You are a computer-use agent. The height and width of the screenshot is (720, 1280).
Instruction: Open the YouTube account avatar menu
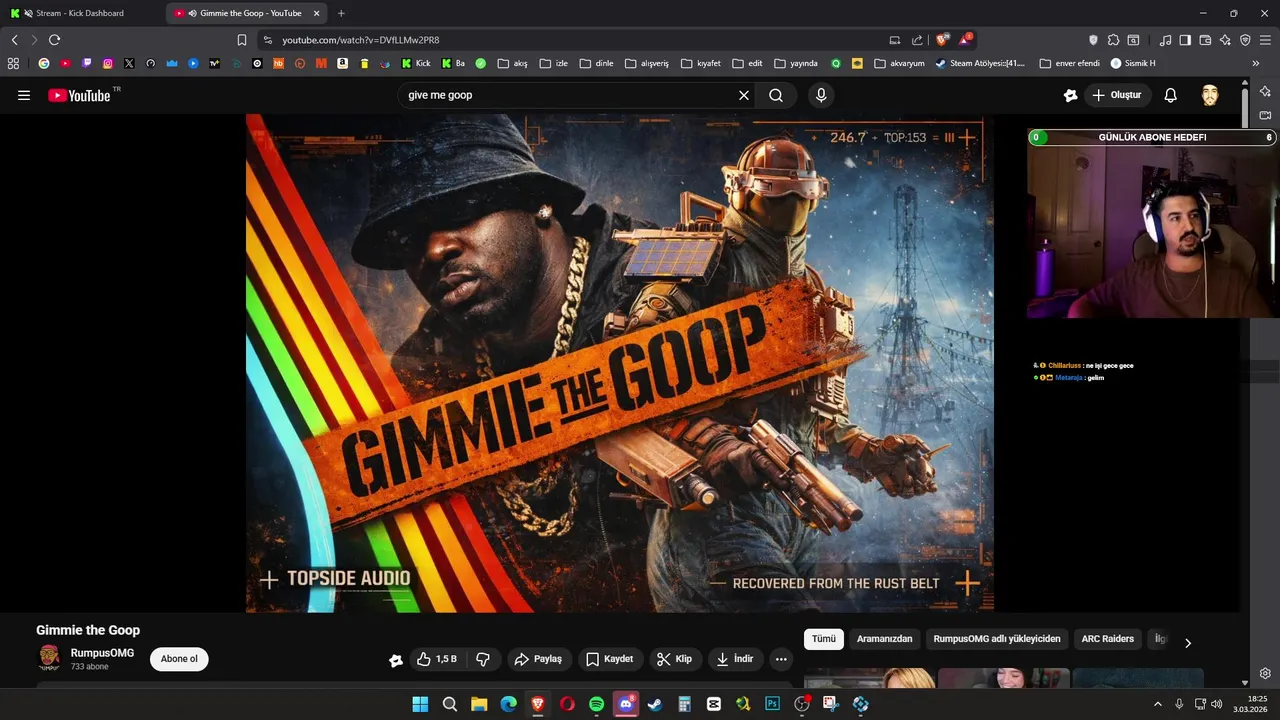1210,95
